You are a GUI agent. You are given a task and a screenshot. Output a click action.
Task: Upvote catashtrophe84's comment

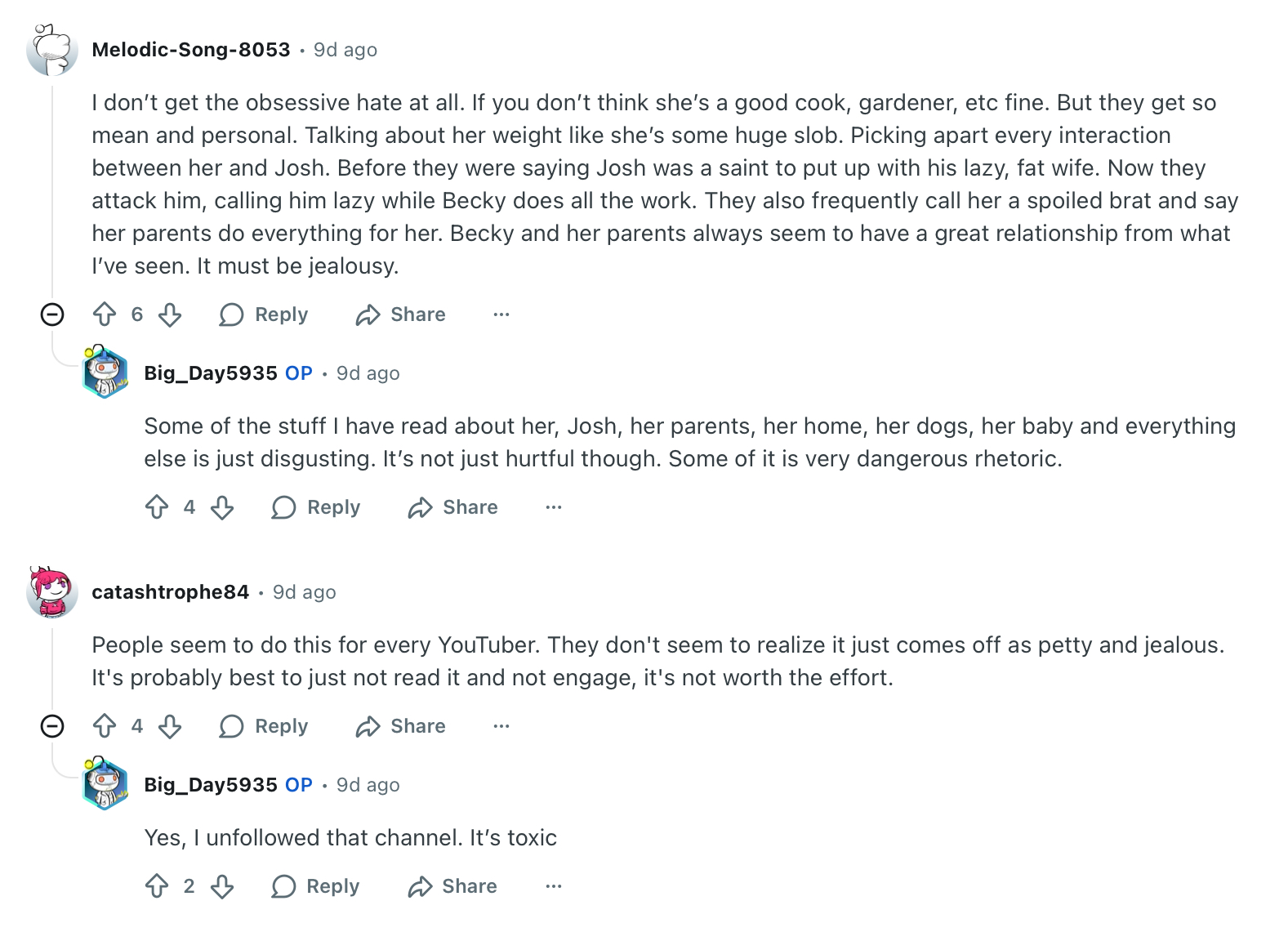105,726
